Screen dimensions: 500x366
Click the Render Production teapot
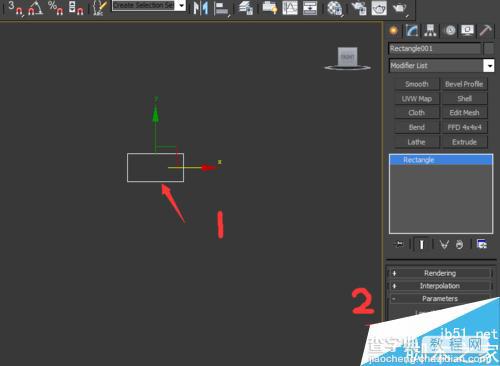pos(400,8)
